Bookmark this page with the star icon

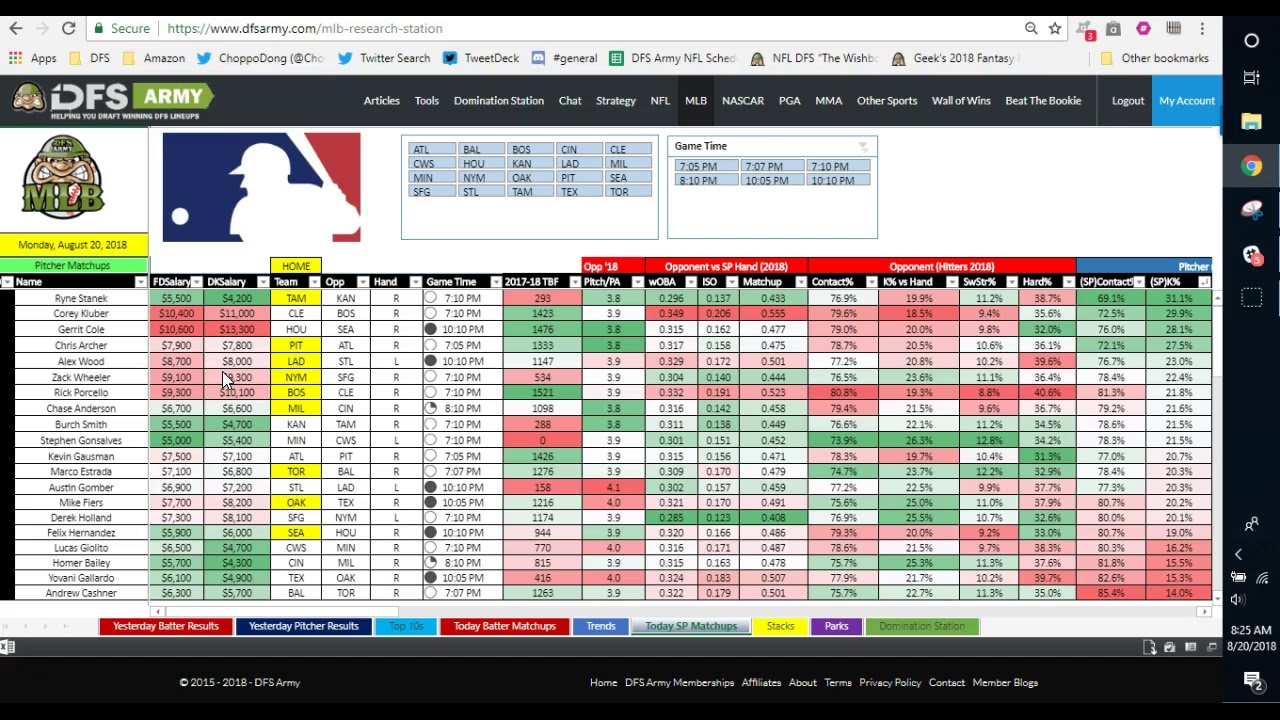1055,29
